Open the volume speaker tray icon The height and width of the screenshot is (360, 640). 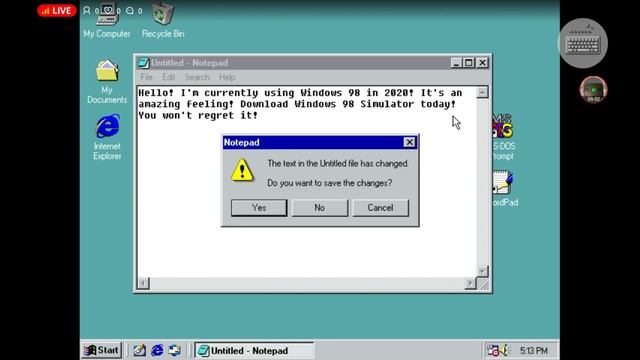(504, 350)
